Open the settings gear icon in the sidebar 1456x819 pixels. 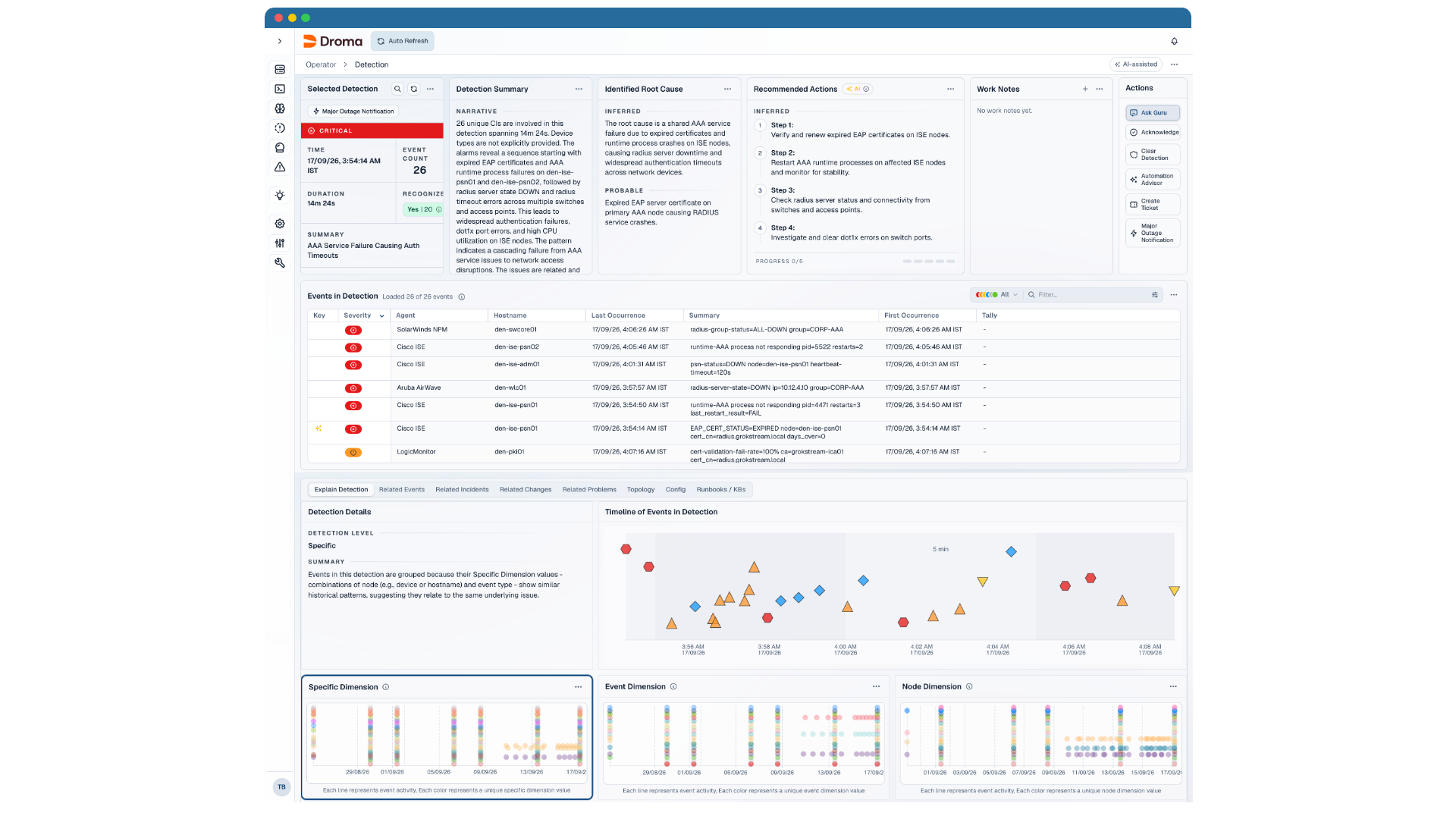[280, 224]
